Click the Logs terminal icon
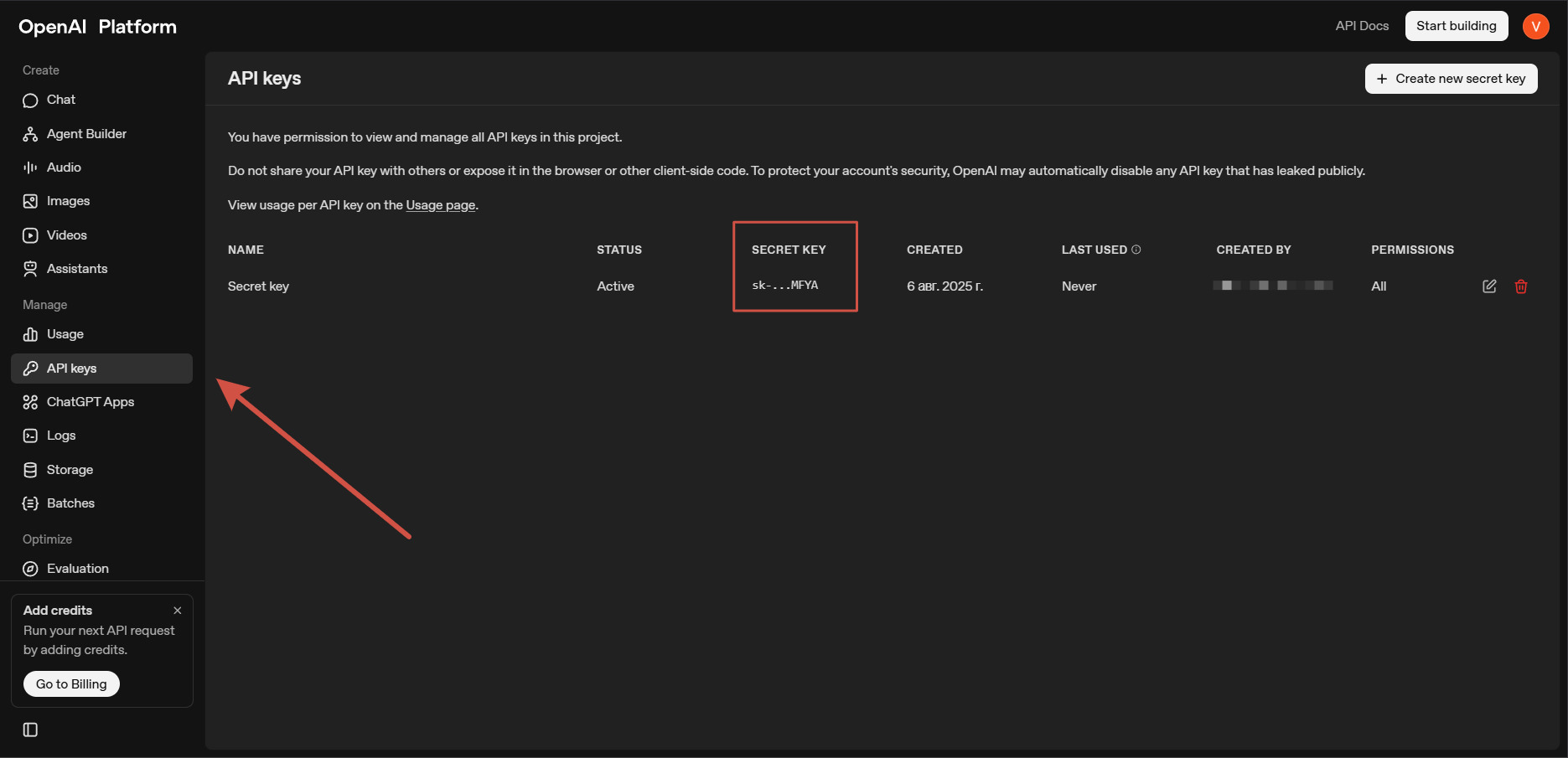1568x758 pixels. [x=30, y=436]
